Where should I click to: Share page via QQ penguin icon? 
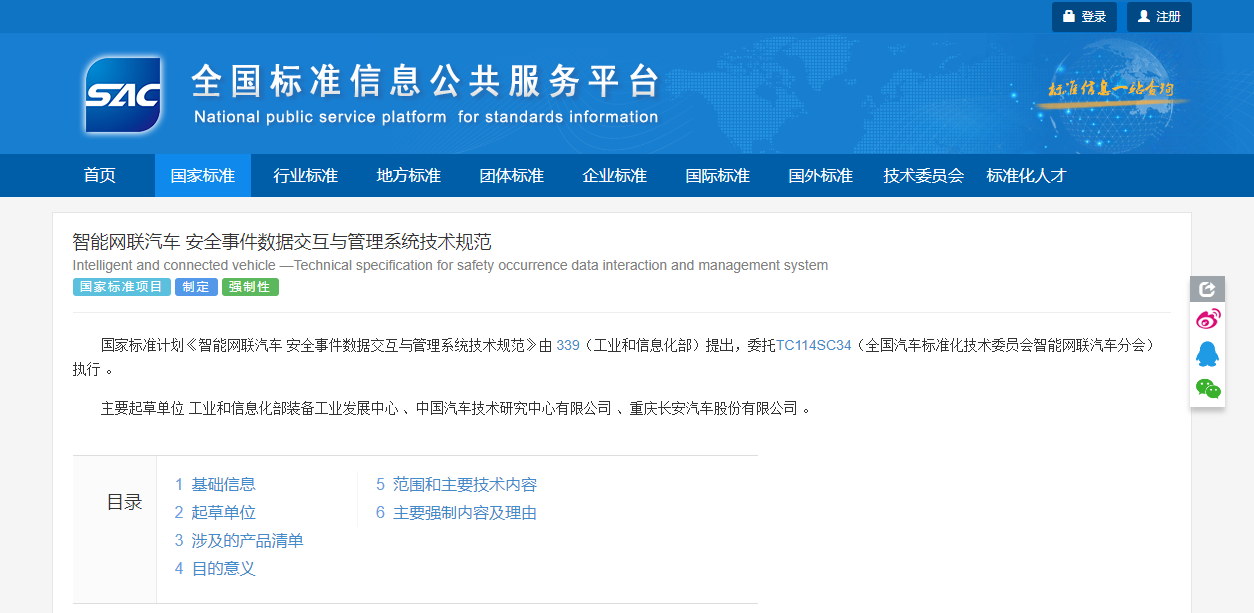(1207, 354)
